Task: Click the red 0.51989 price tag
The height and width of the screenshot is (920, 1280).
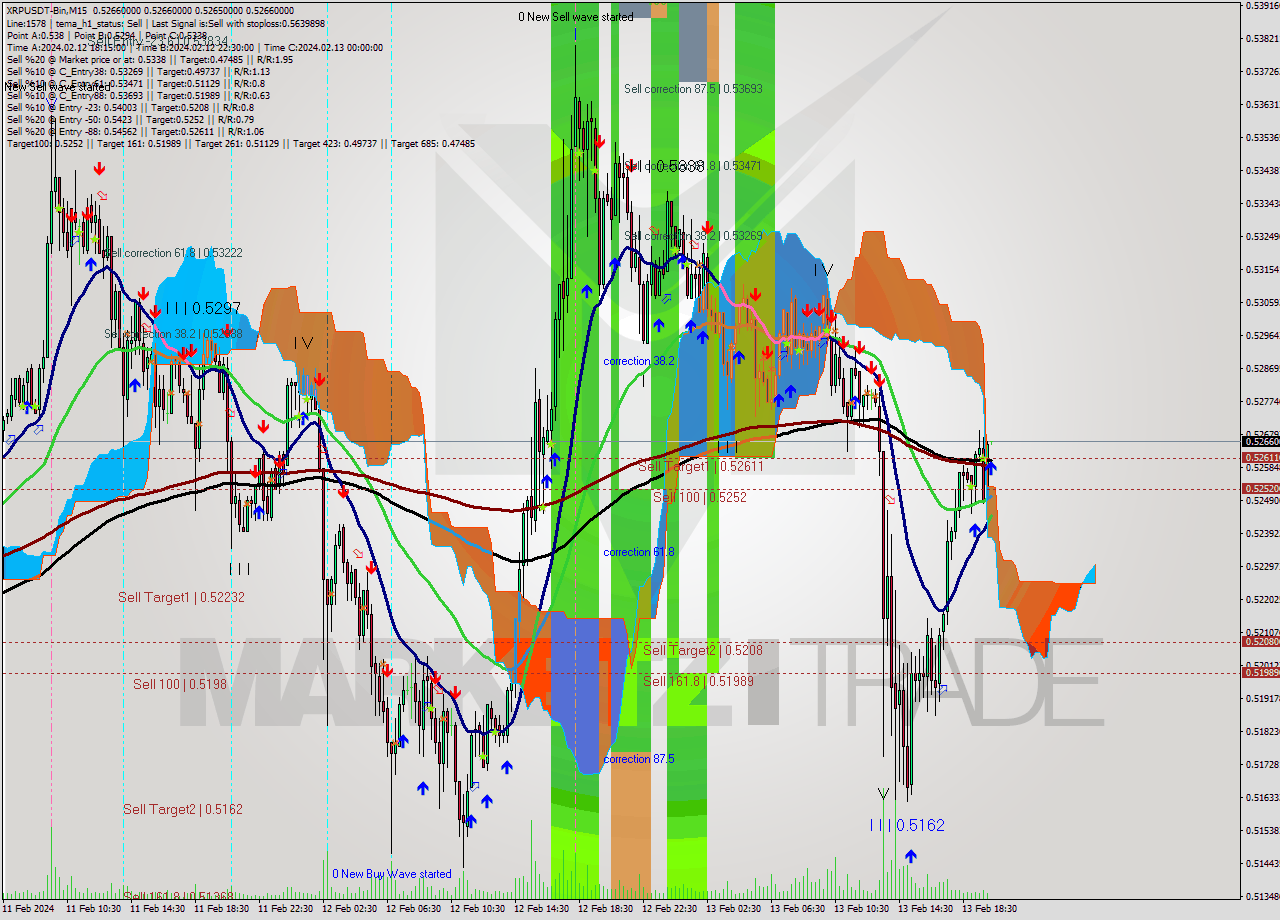Action: pos(1260,672)
